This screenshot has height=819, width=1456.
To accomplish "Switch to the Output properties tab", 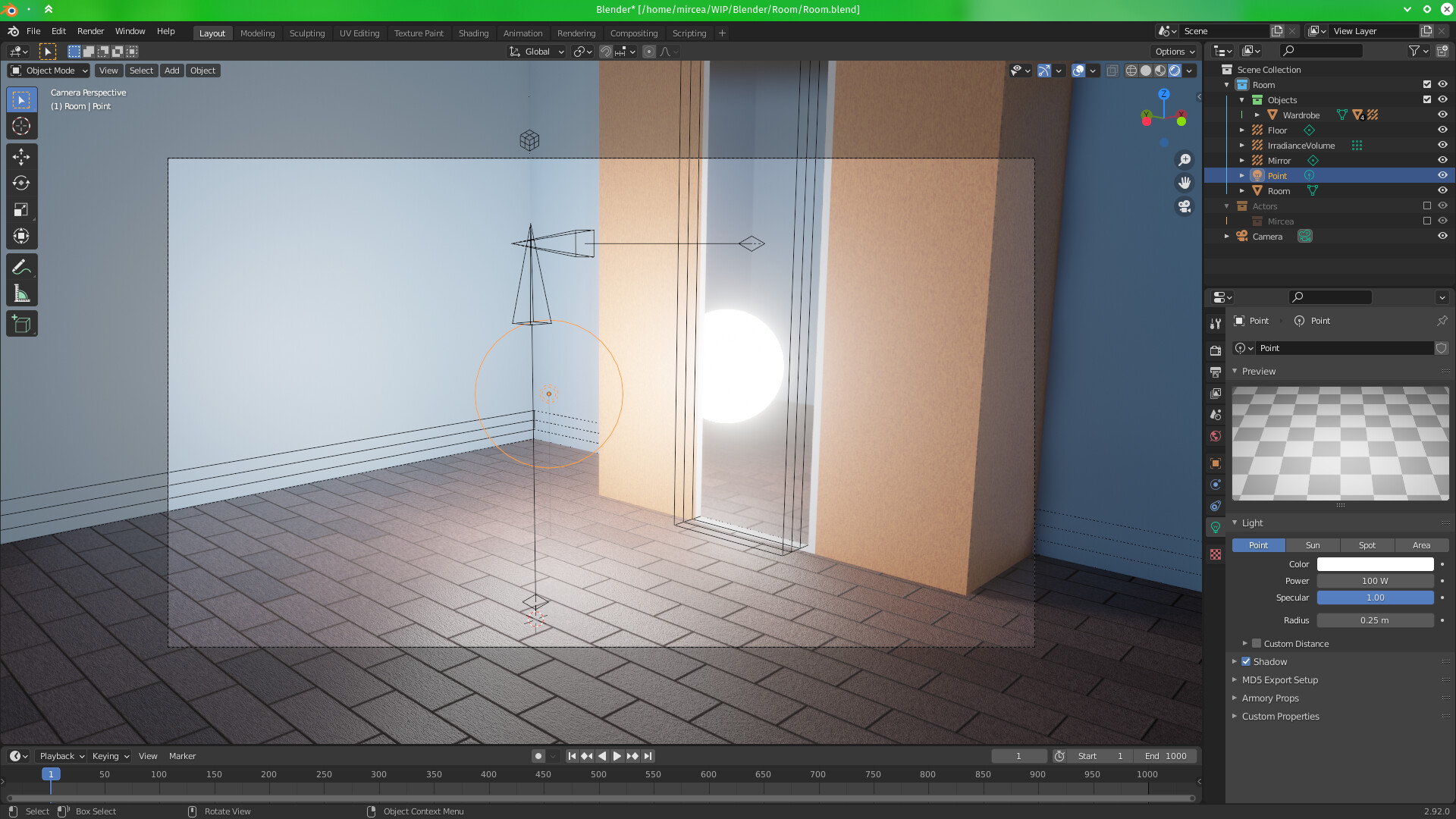I will point(1216,372).
